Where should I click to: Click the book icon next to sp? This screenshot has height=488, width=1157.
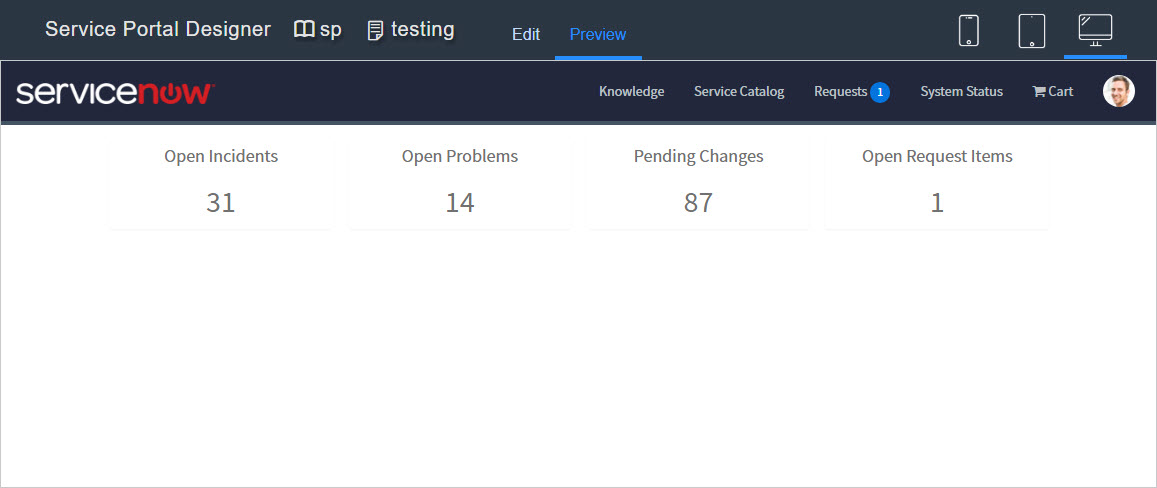304,30
